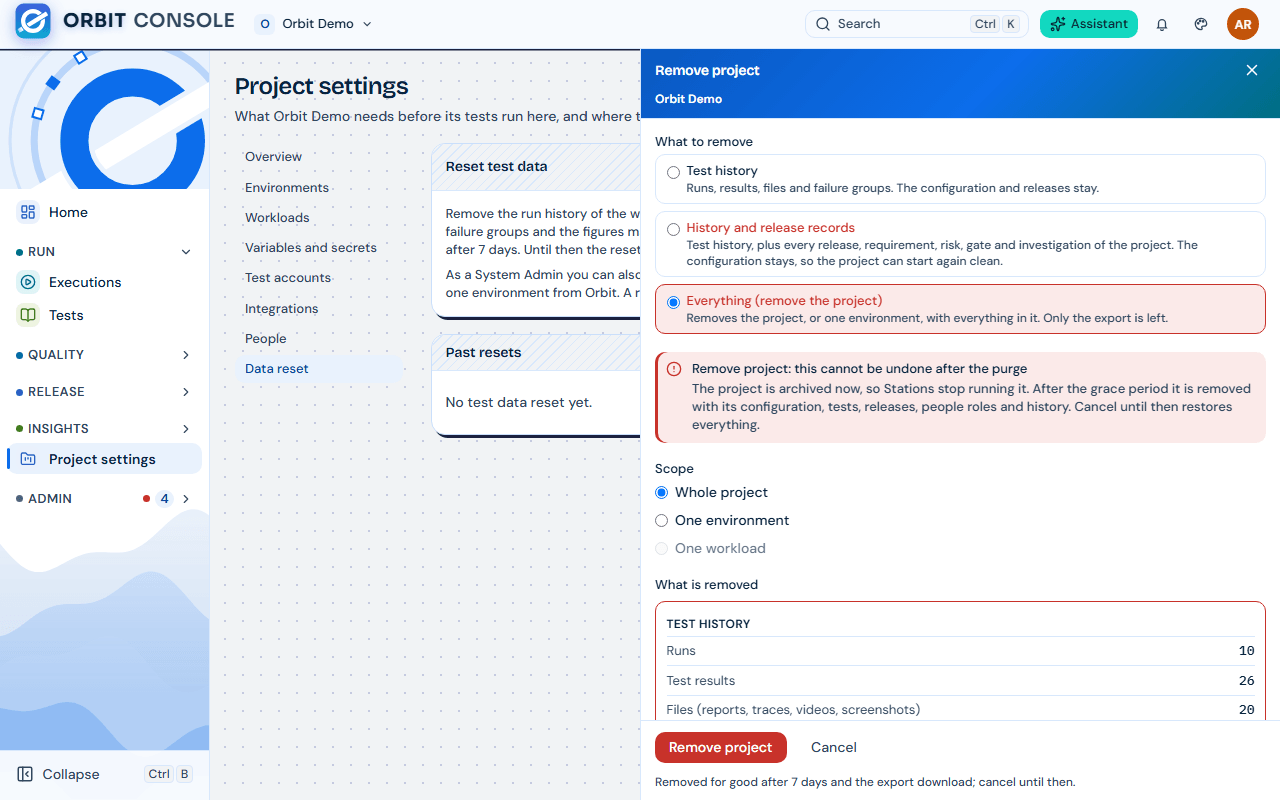Click Cancel in the remove panel

point(834,747)
